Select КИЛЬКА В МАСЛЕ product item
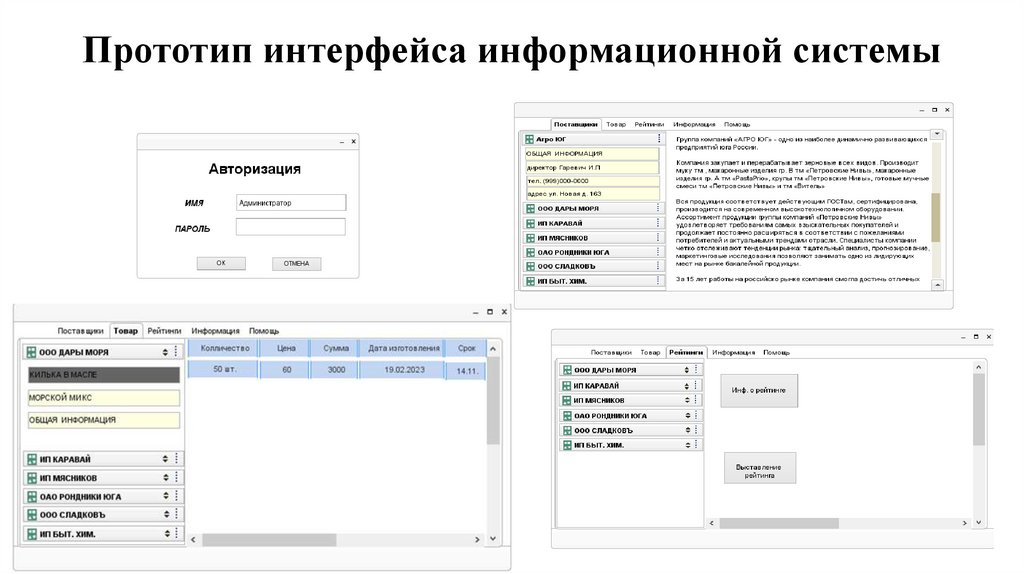1024x574 pixels. pos(103,375)
